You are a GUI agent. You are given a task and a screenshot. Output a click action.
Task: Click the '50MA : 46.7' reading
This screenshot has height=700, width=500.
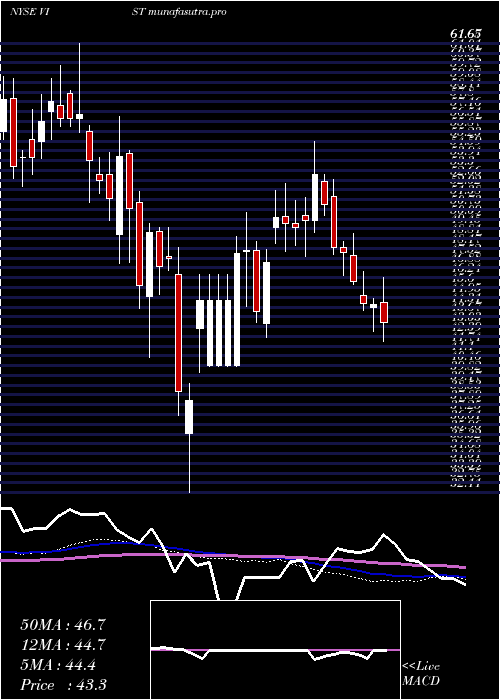pos(63,625)
